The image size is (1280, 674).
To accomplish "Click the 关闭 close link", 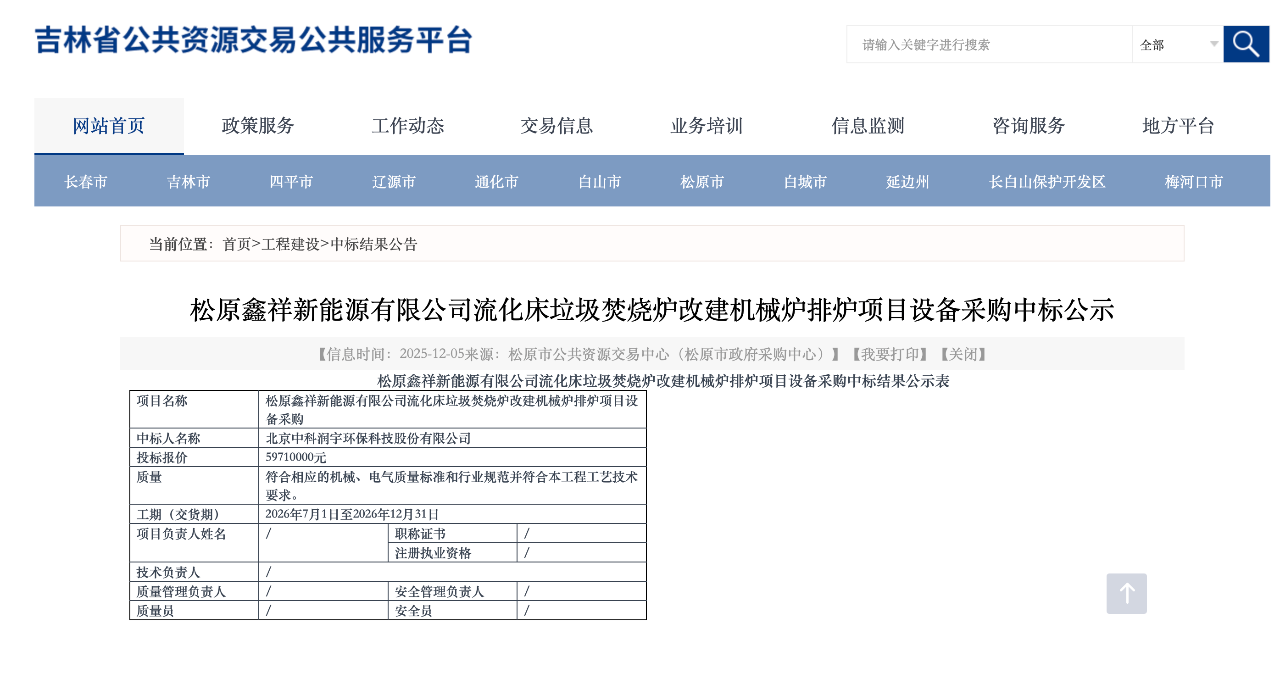I will [962, 353].
